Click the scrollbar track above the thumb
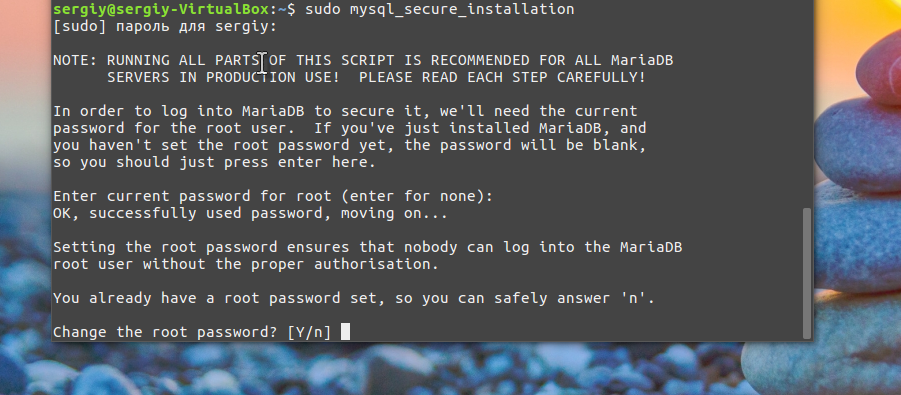The image size is (901, 395). [x=807, y=103]
